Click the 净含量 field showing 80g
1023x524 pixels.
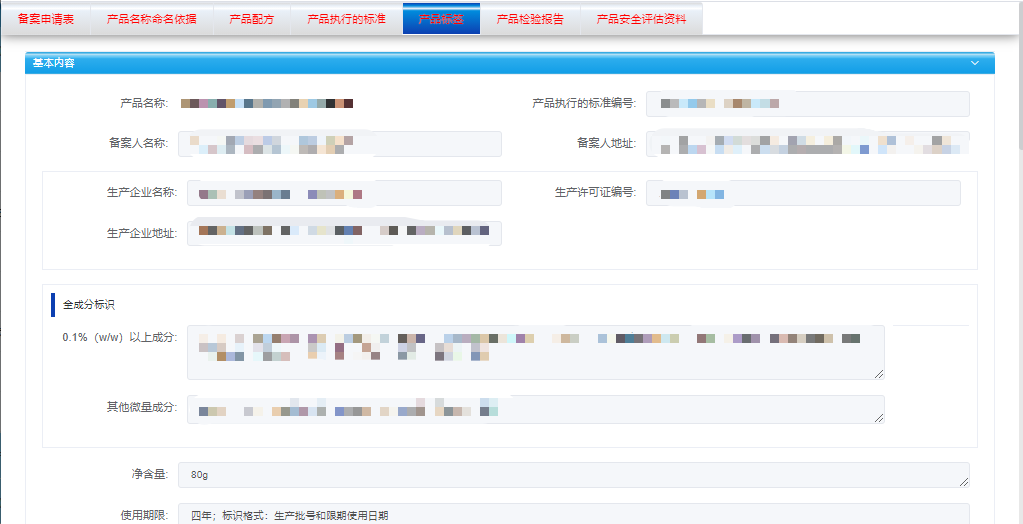click(573, 475)
